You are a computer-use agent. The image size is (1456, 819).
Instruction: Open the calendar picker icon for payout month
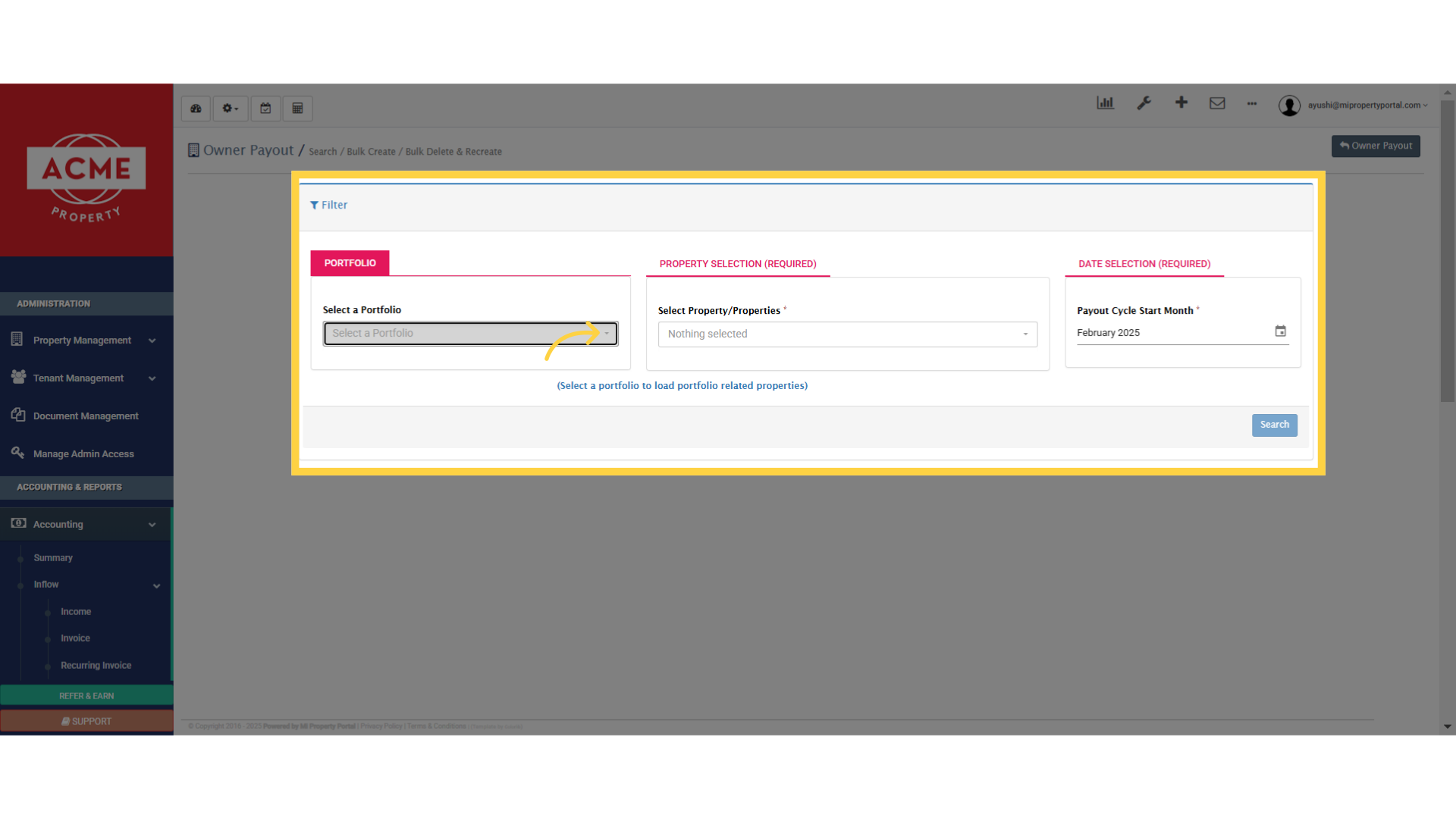[x=1280, y=331]
